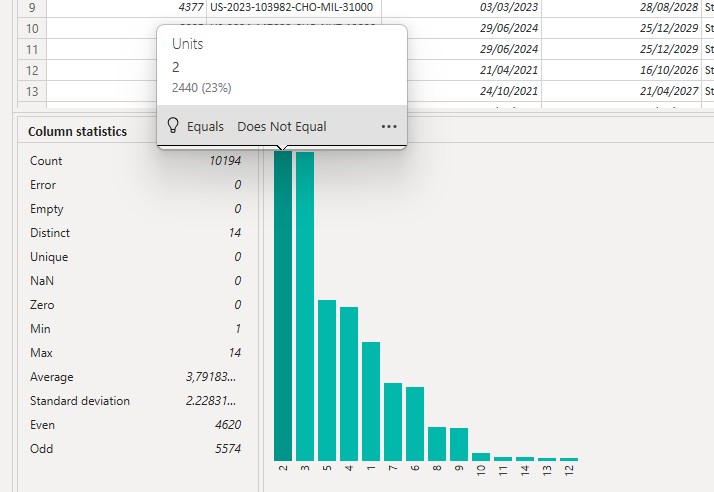714x492 pixels.
Task: Select row number 12 header
Action: tap(32, 71)
